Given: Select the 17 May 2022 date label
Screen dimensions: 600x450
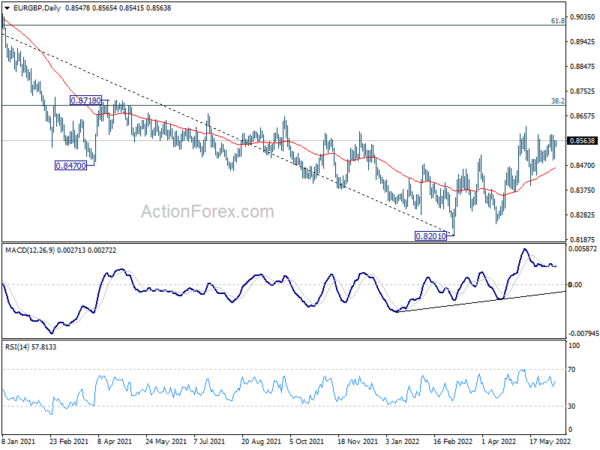Looking at the screenshot, I should pos(549,442).
